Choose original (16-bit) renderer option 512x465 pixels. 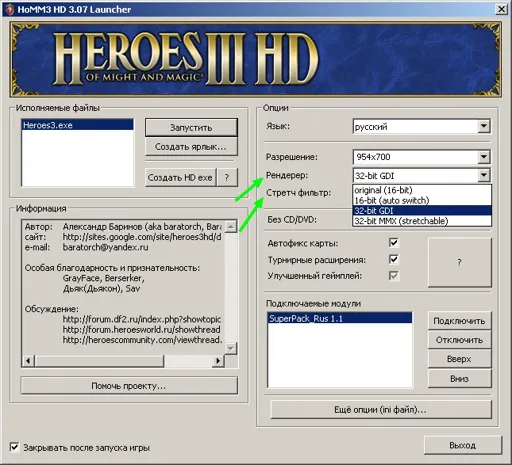tap(422, 190)
